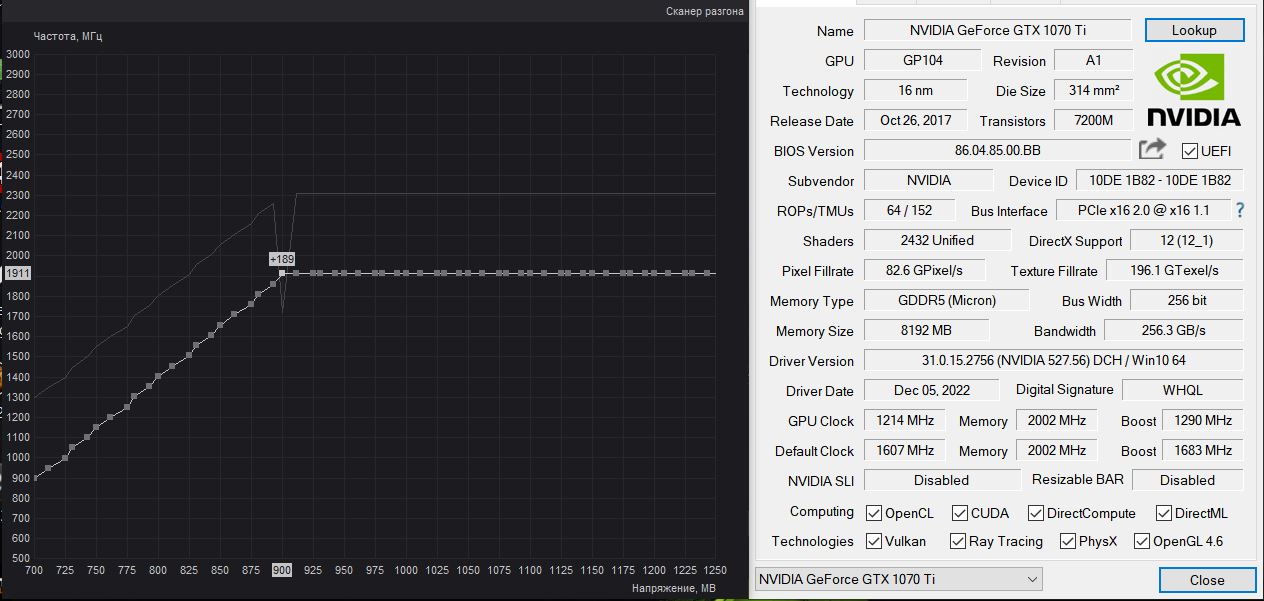Toggle the CUDA checkbox
The width and height of the screenshot is (1264, 601).
click(x=960, y=513)
